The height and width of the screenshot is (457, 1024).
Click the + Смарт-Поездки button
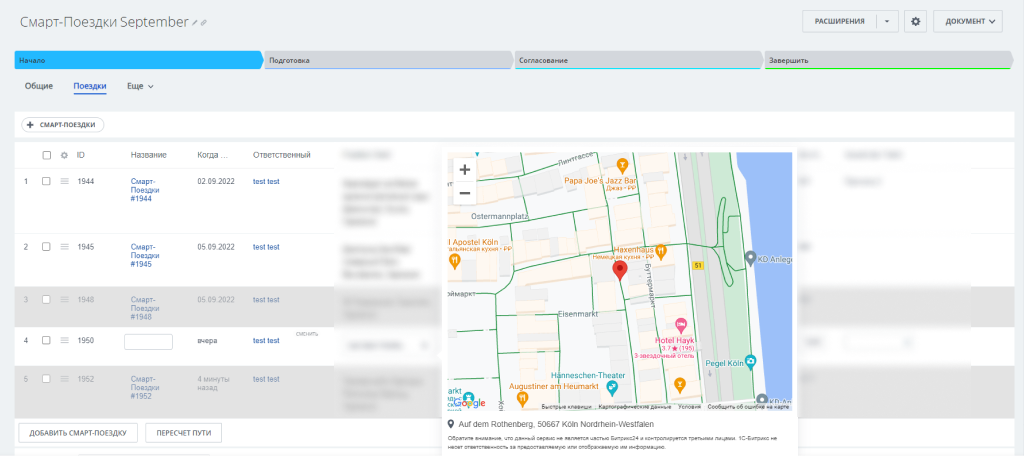[x=63, y=125]
